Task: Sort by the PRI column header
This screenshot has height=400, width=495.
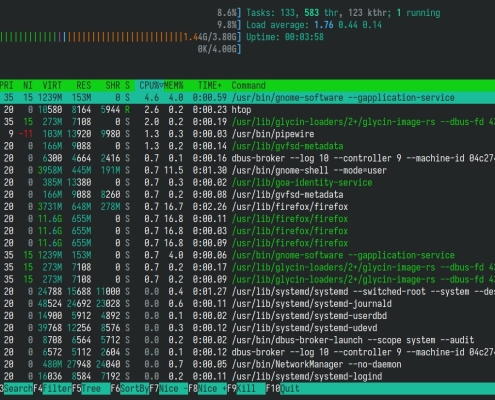Action: pos(7,85)
